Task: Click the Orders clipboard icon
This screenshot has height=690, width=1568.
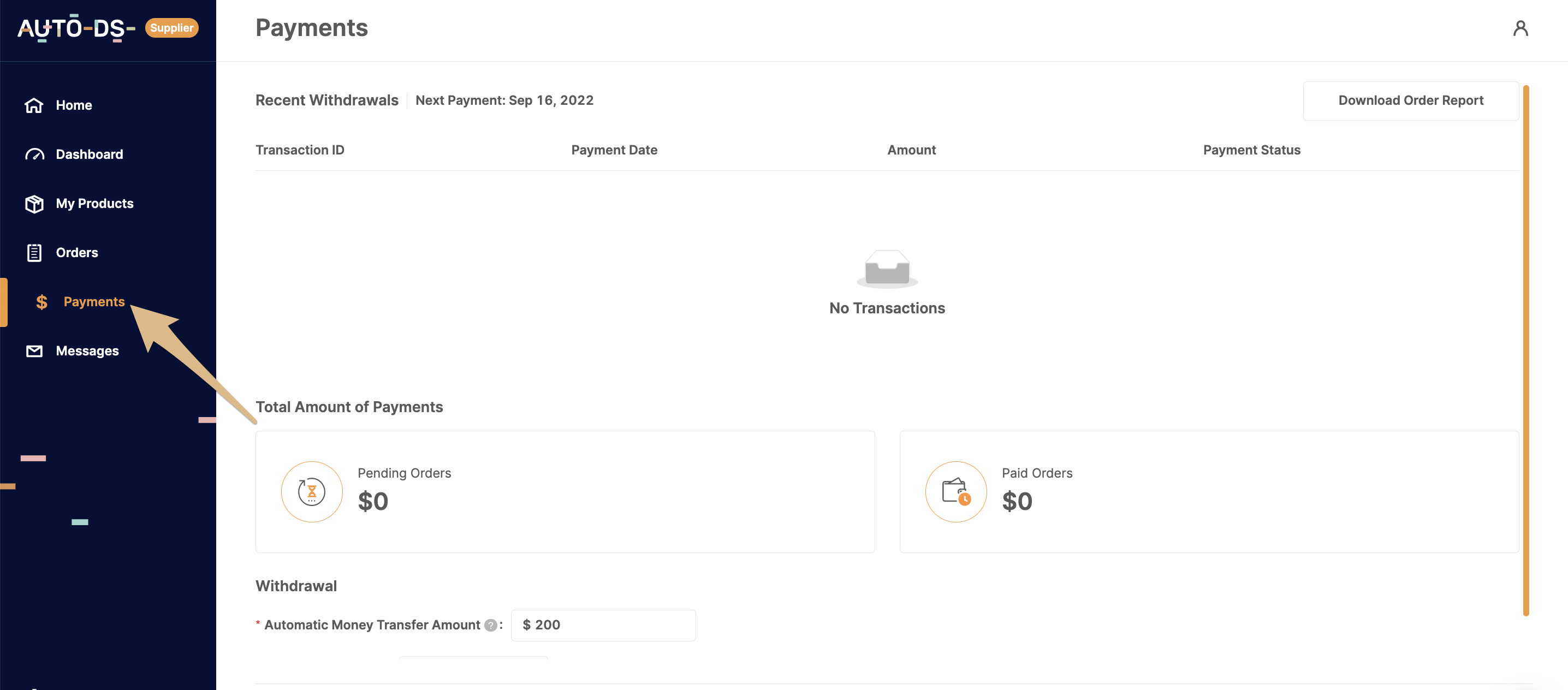Action: (x=34, y=253)
